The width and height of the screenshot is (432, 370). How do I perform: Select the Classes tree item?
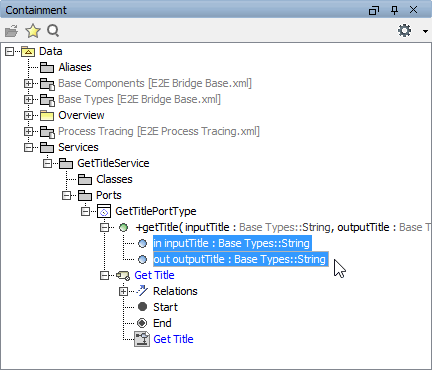[x=114, y=179]
